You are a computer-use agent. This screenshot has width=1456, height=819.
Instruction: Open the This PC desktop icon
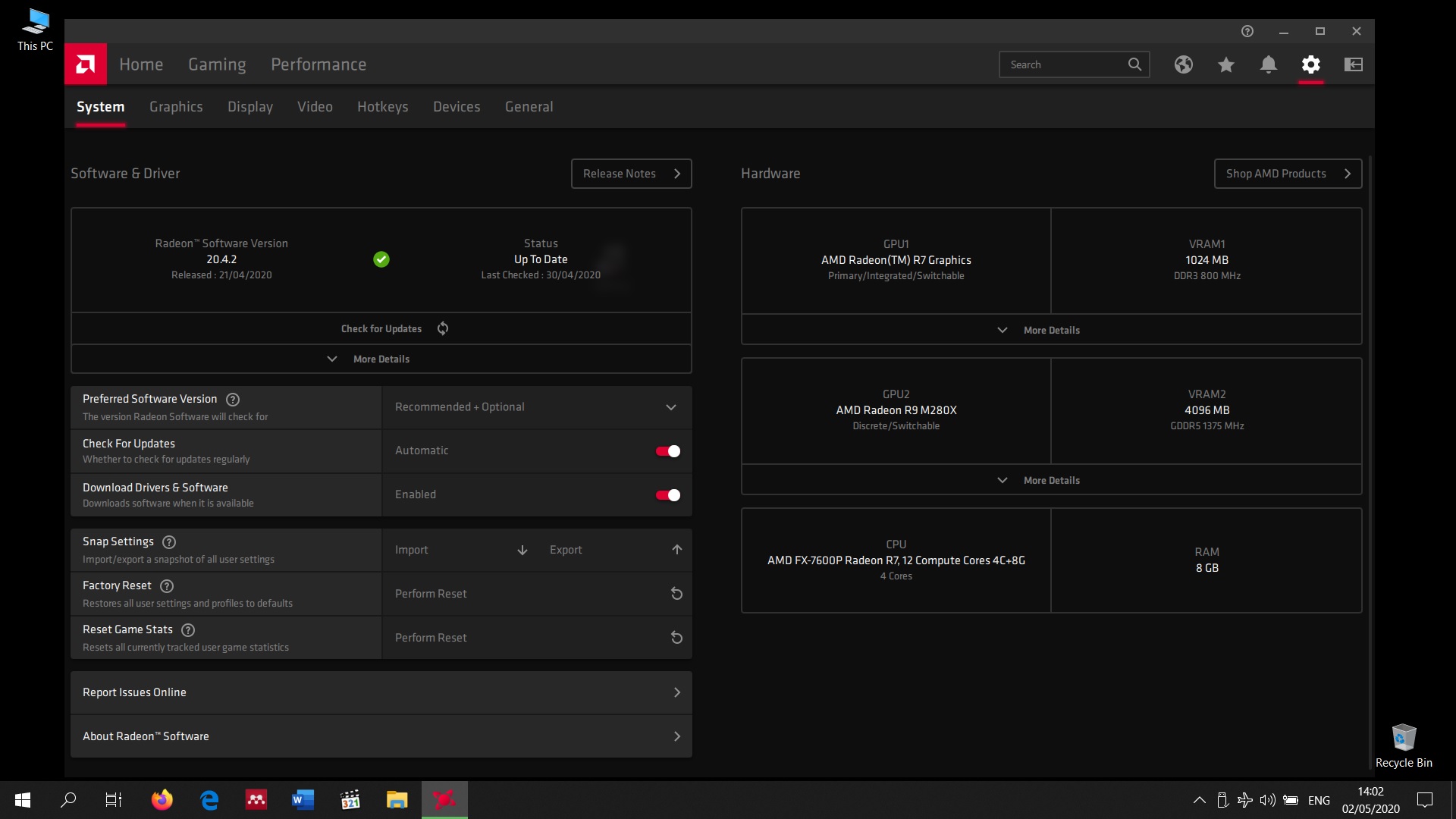click(35, 30)
